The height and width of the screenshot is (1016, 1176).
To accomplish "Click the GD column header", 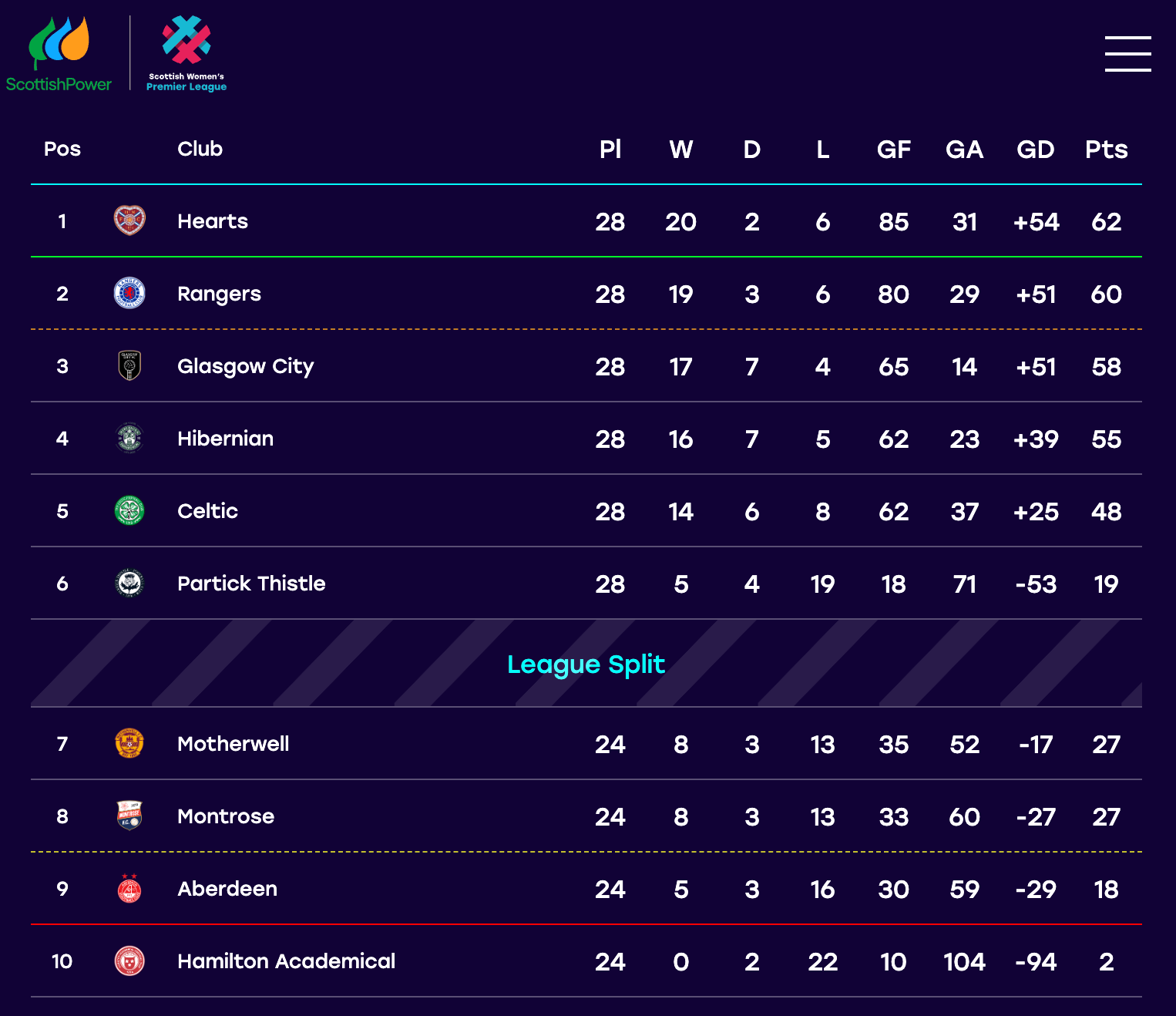I will click(x=1035, y=150).
